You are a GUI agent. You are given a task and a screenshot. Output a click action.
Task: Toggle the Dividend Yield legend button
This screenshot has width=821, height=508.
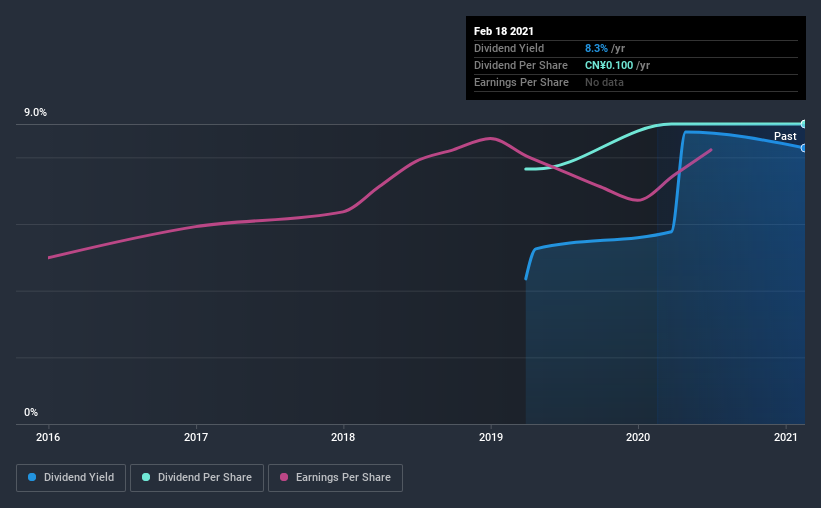pyautogui.click(x=71, y=478)
